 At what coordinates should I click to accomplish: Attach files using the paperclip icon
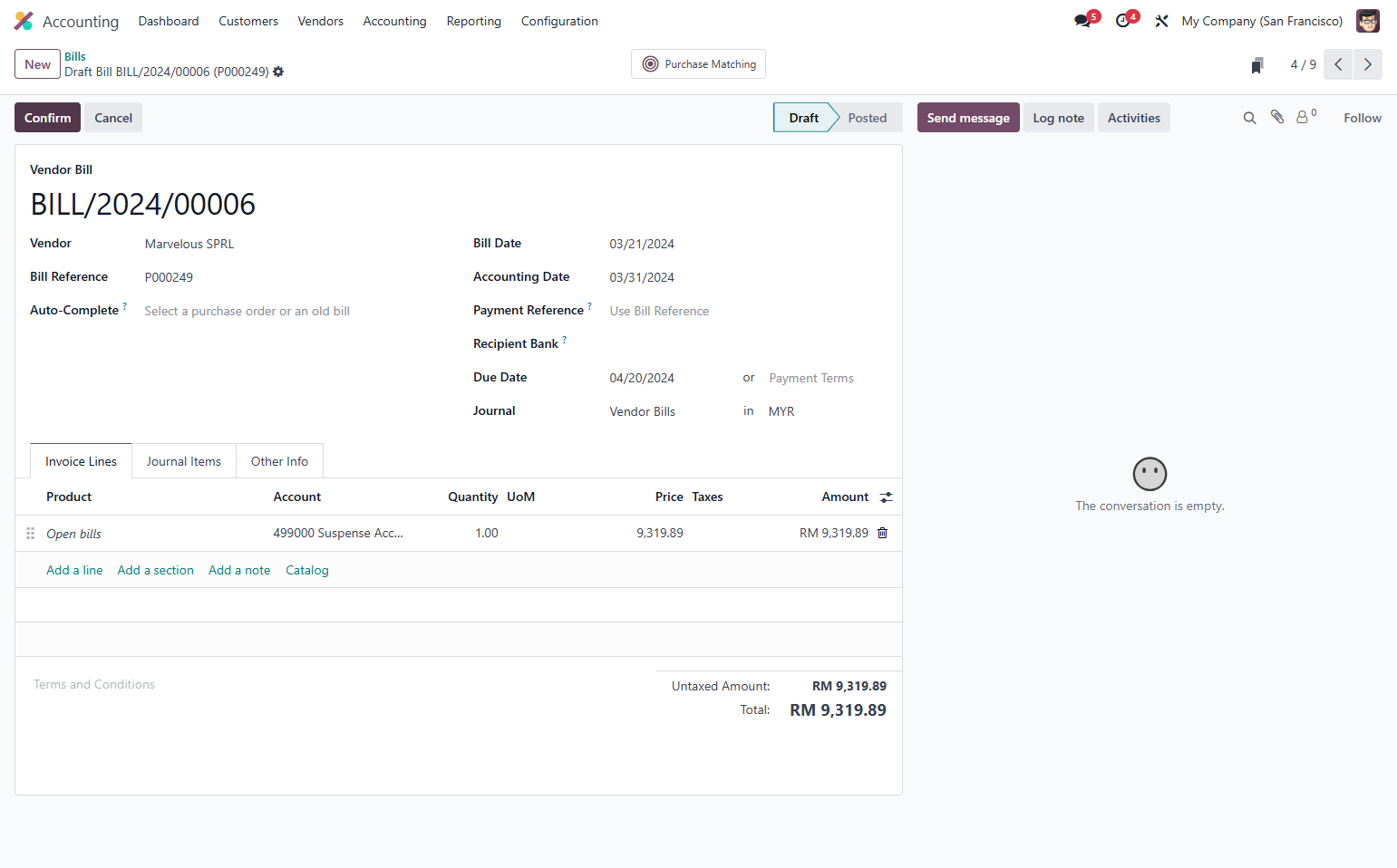[x=1277, y=117]
